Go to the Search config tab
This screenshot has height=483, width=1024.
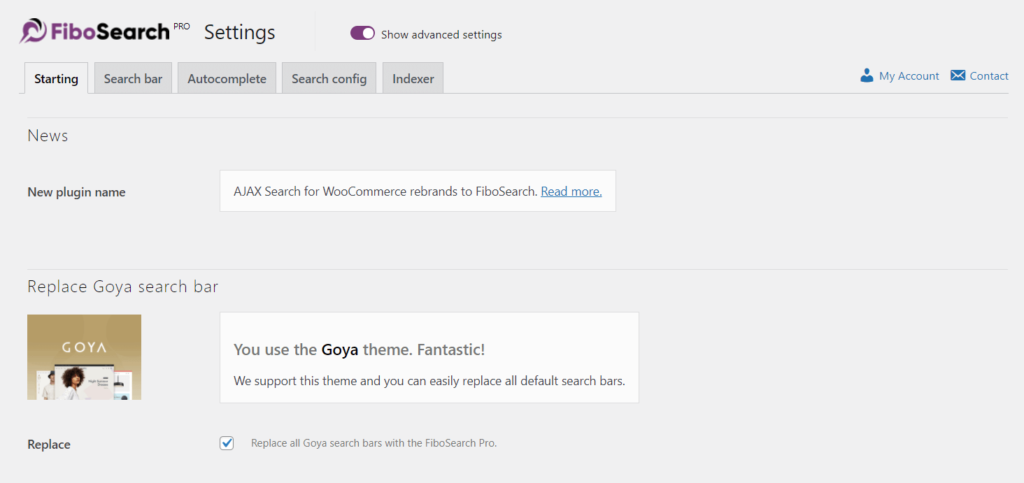tap(329, 79)
